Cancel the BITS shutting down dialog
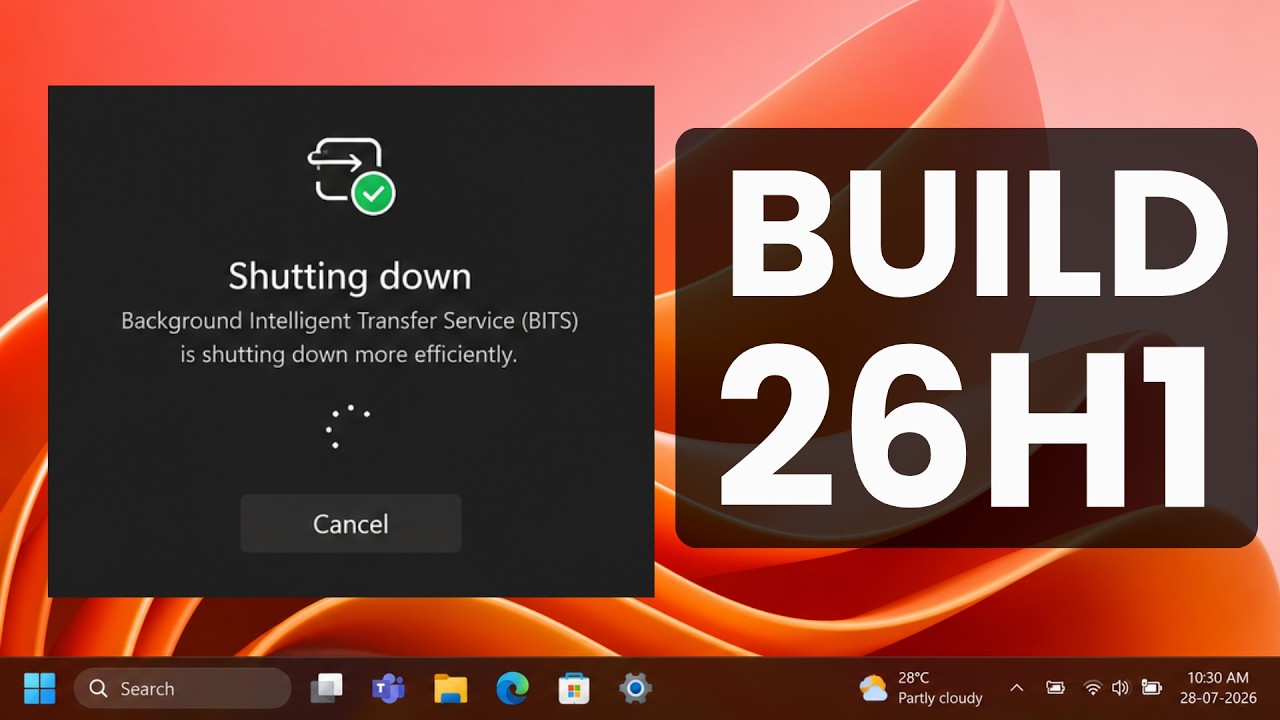Image resolution: width=1280 pixels, height=720 pixels. pyautogui.click(x=350, y=524)
